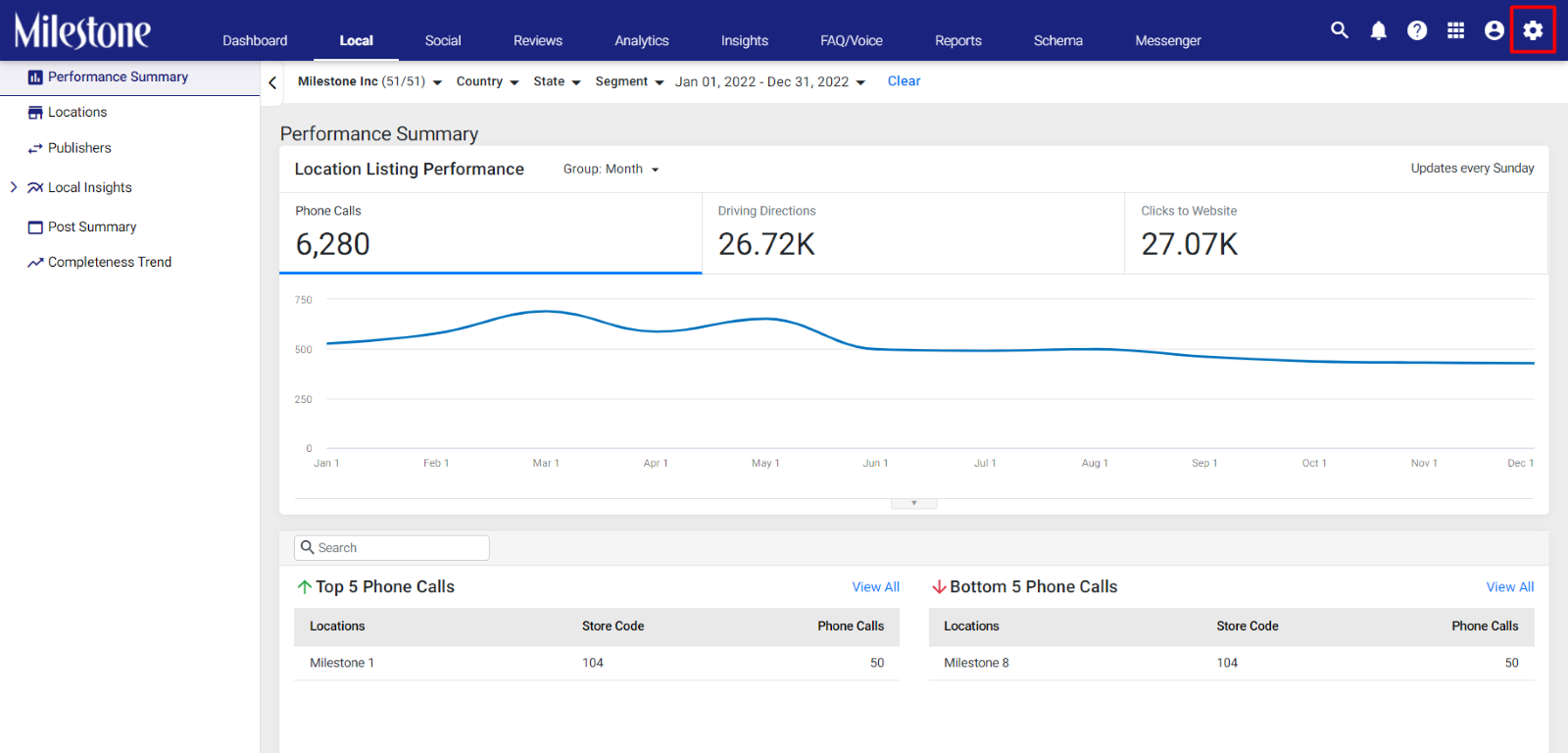Open the apps grid launcher

pos(1456,30)
